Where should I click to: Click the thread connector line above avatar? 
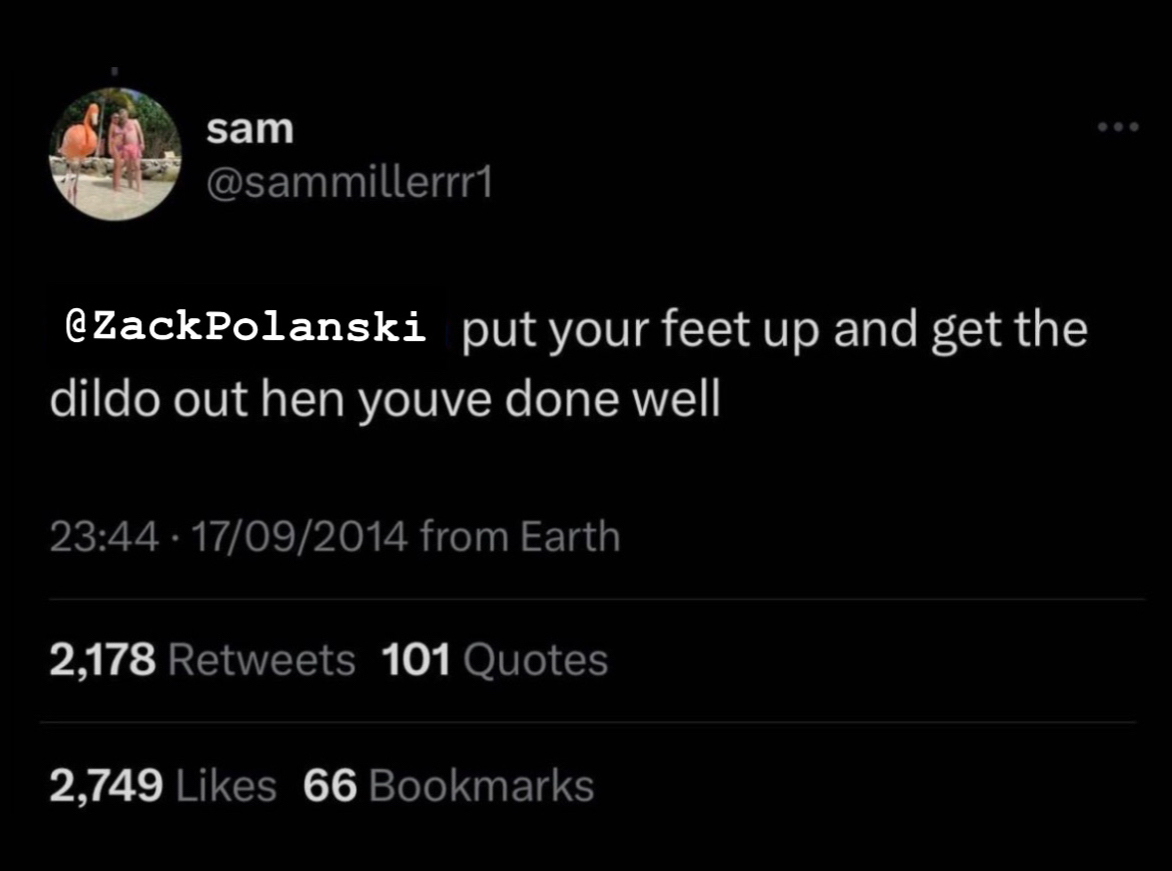click(114, 73)
